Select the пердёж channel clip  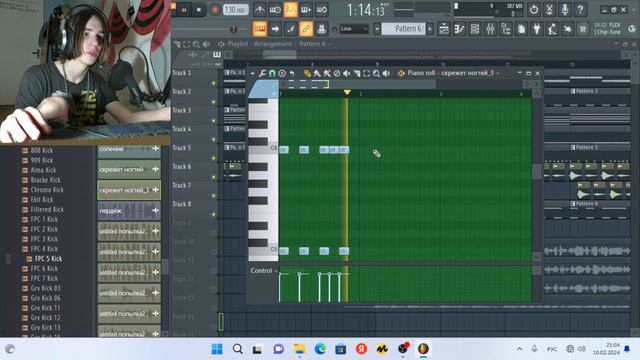129,211
